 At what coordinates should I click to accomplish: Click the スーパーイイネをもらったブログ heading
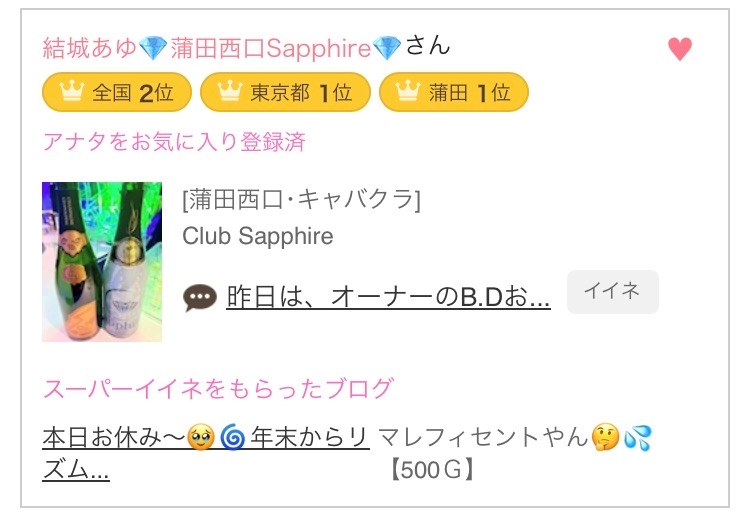coord(218,388)
